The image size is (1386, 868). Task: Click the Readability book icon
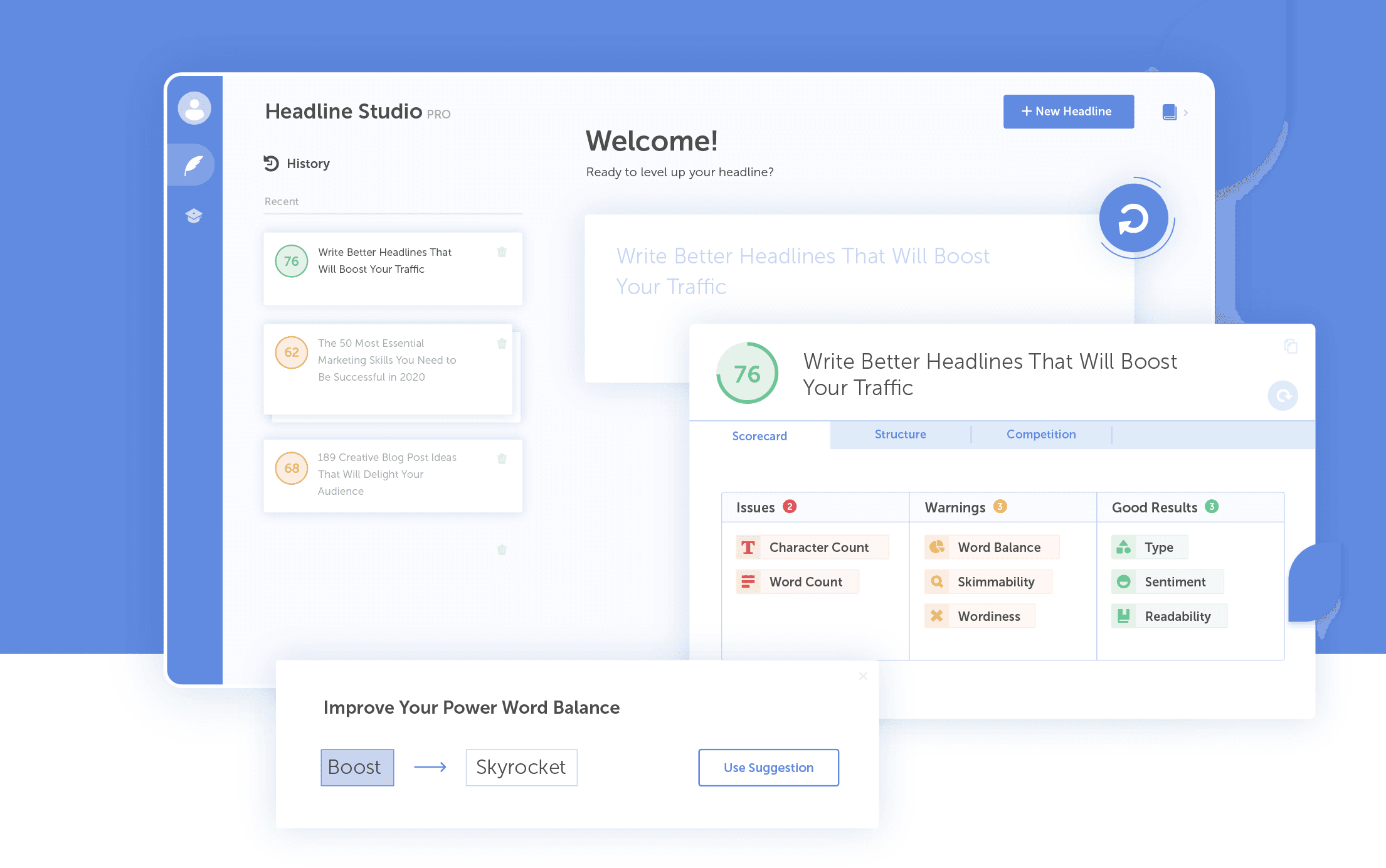point(1124,616)
